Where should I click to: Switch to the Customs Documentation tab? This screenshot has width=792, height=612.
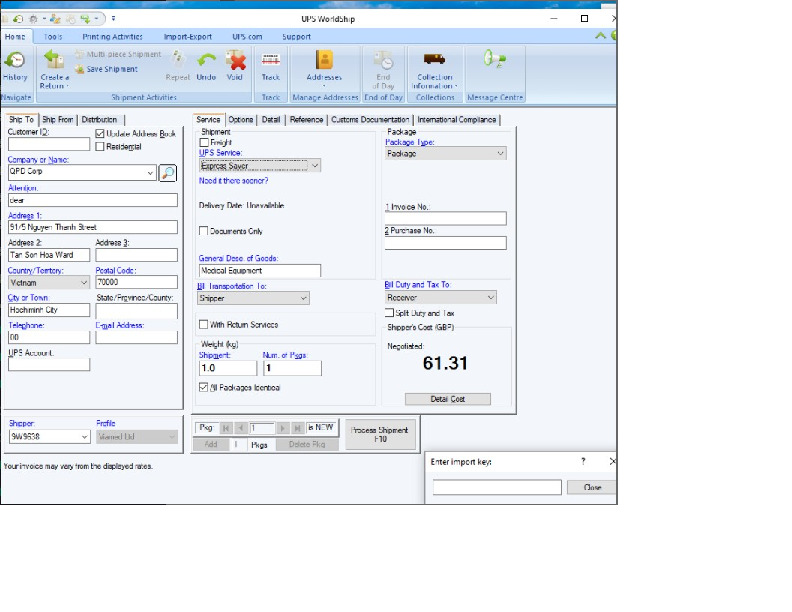click(x=369, y=120)
